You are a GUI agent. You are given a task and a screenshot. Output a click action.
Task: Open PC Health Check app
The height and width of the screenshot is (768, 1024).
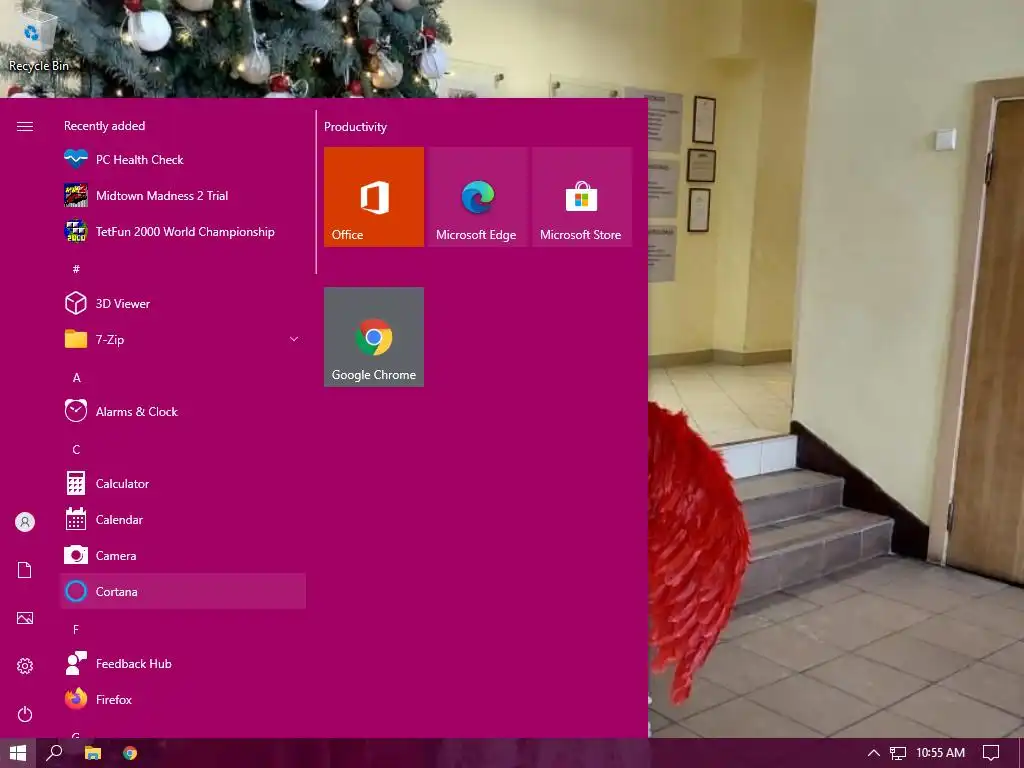[183, 159]
